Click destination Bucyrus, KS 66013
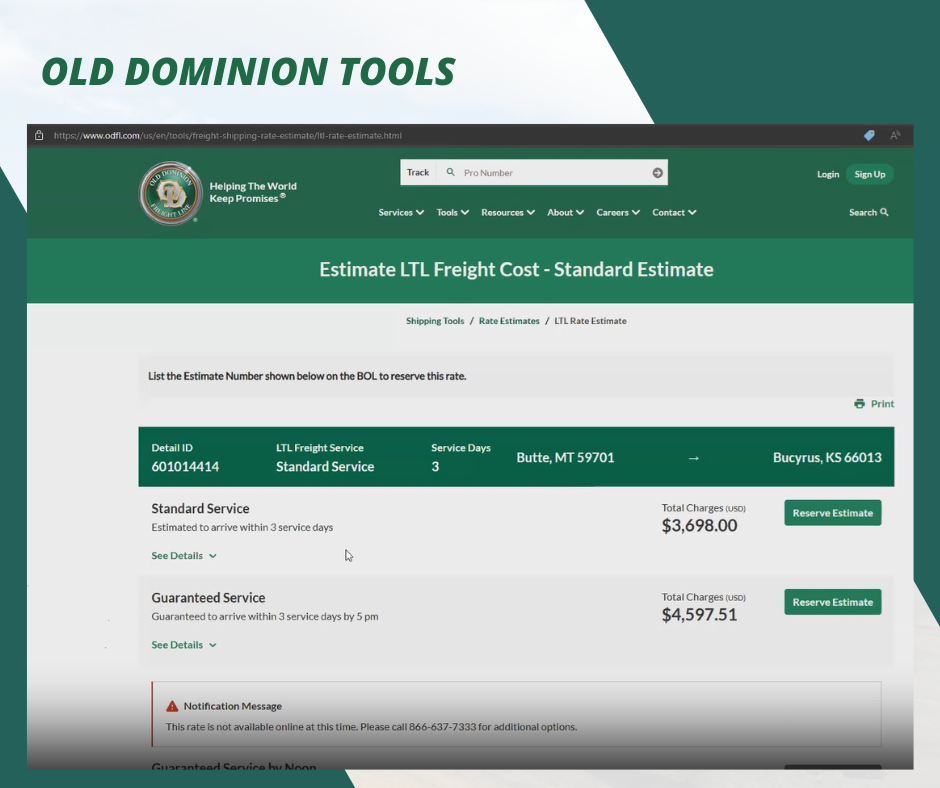Image resolution: width=940 pixels, height=788 pixels. (827, 458)
